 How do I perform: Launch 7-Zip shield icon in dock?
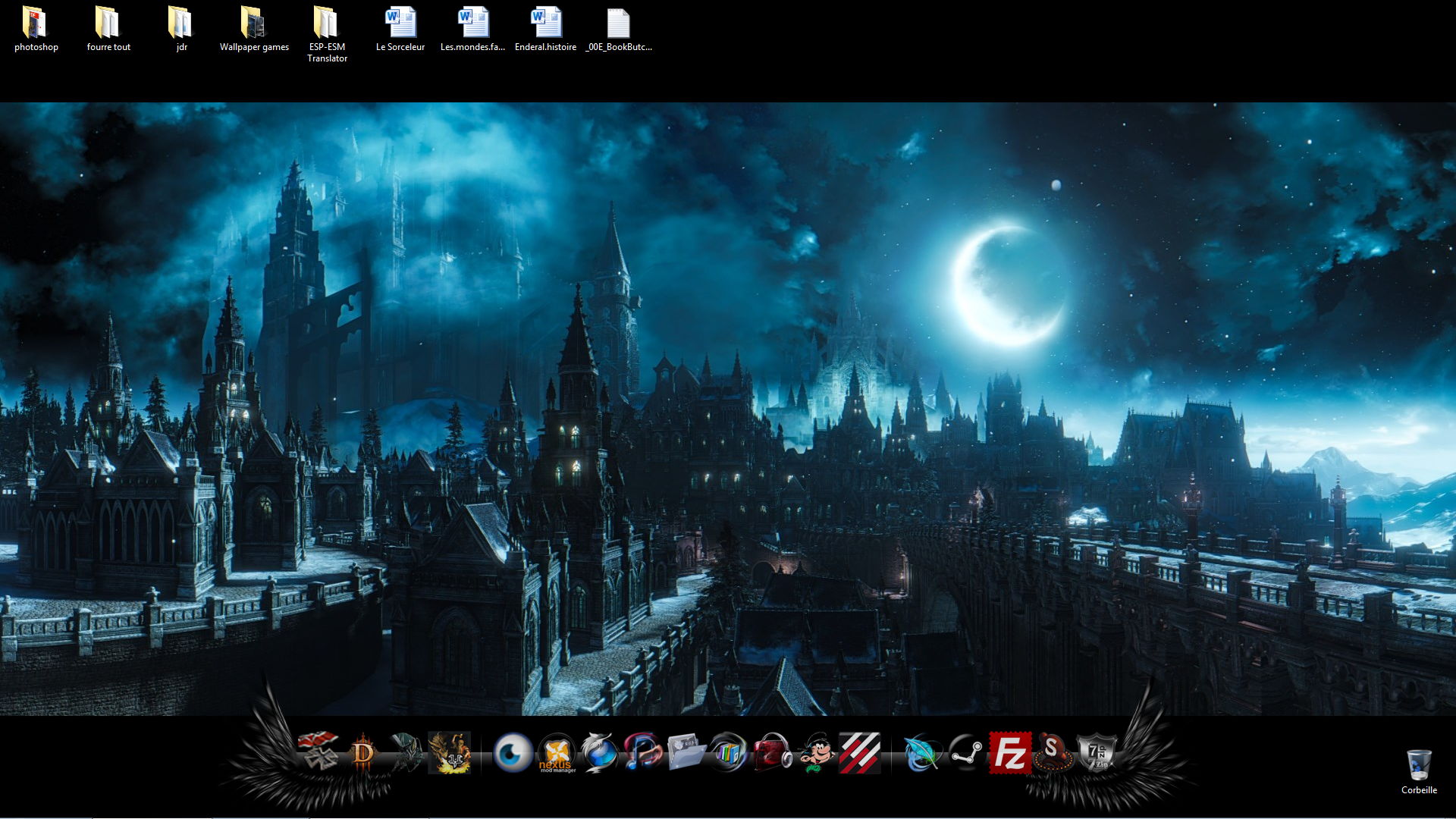[1097, 752]
